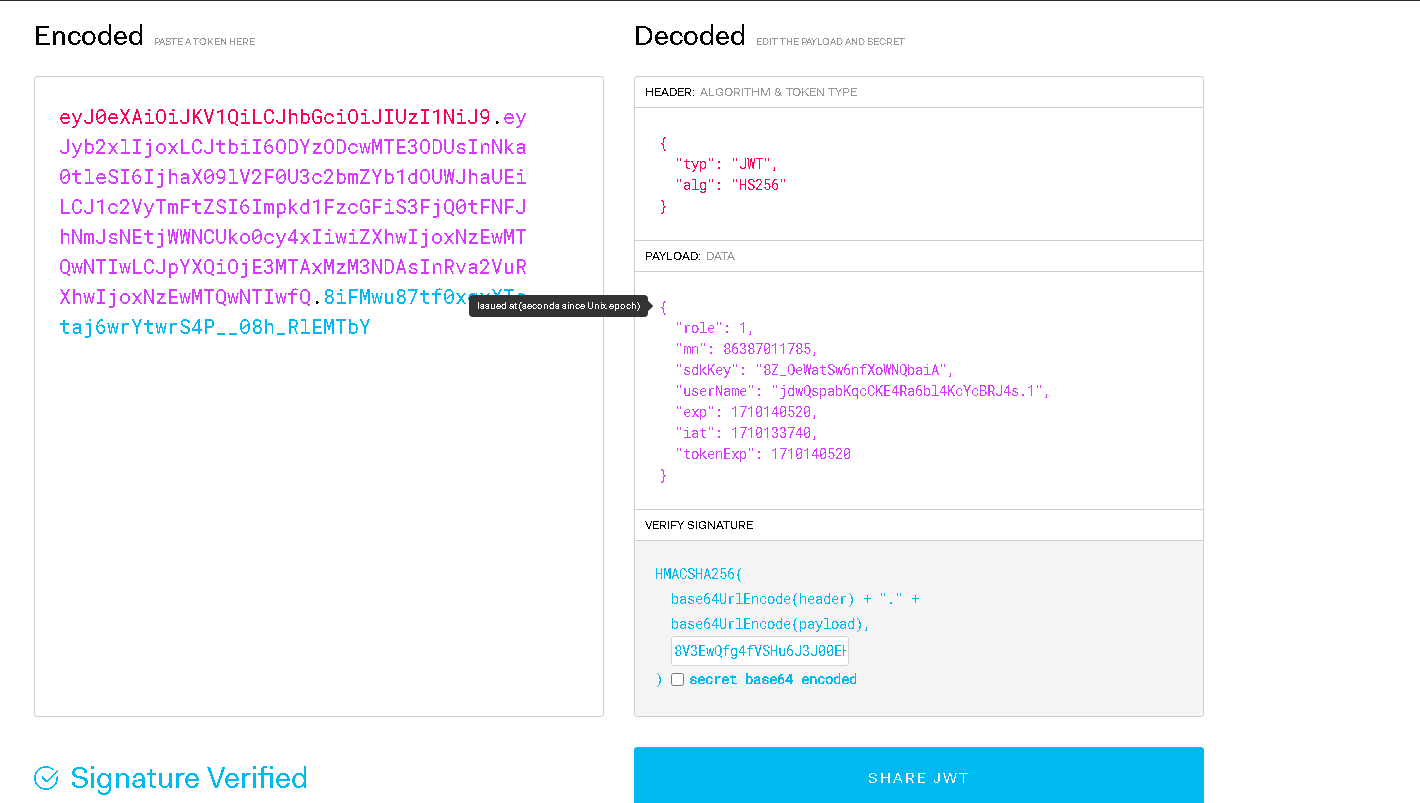The width and height of the screenshot is (1420, 803).
Task: Click the "tokenExp" line in the payload
Action: pyautogui.click(x=763, y=454)
